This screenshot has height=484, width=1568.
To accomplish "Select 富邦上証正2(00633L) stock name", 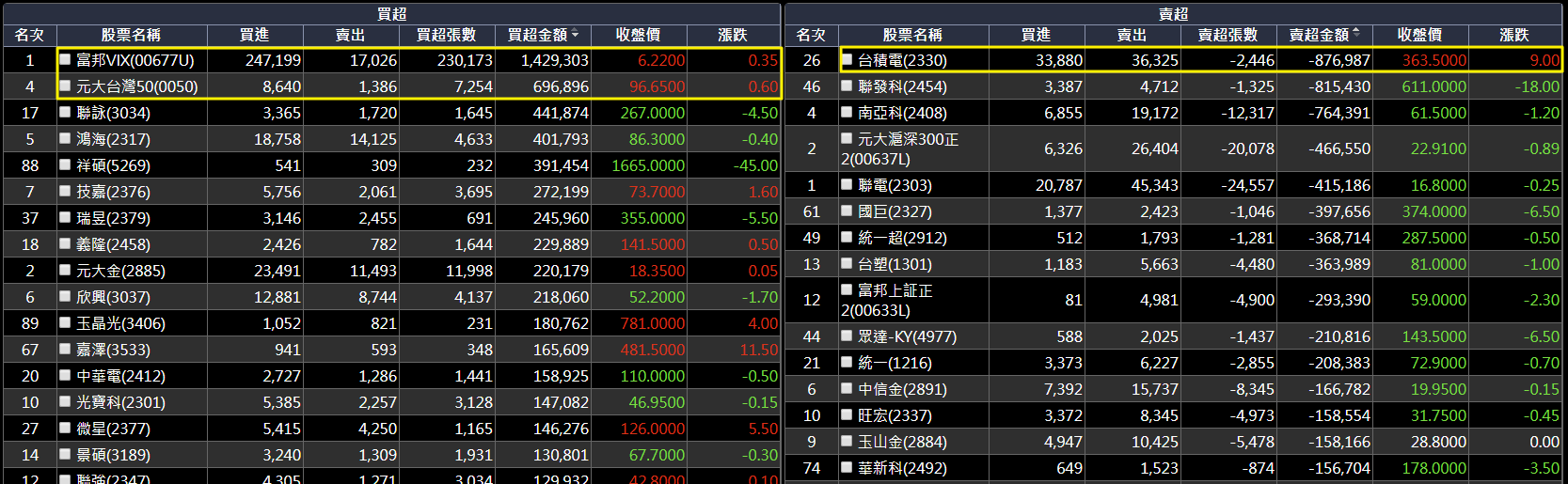I will (887, 300).
